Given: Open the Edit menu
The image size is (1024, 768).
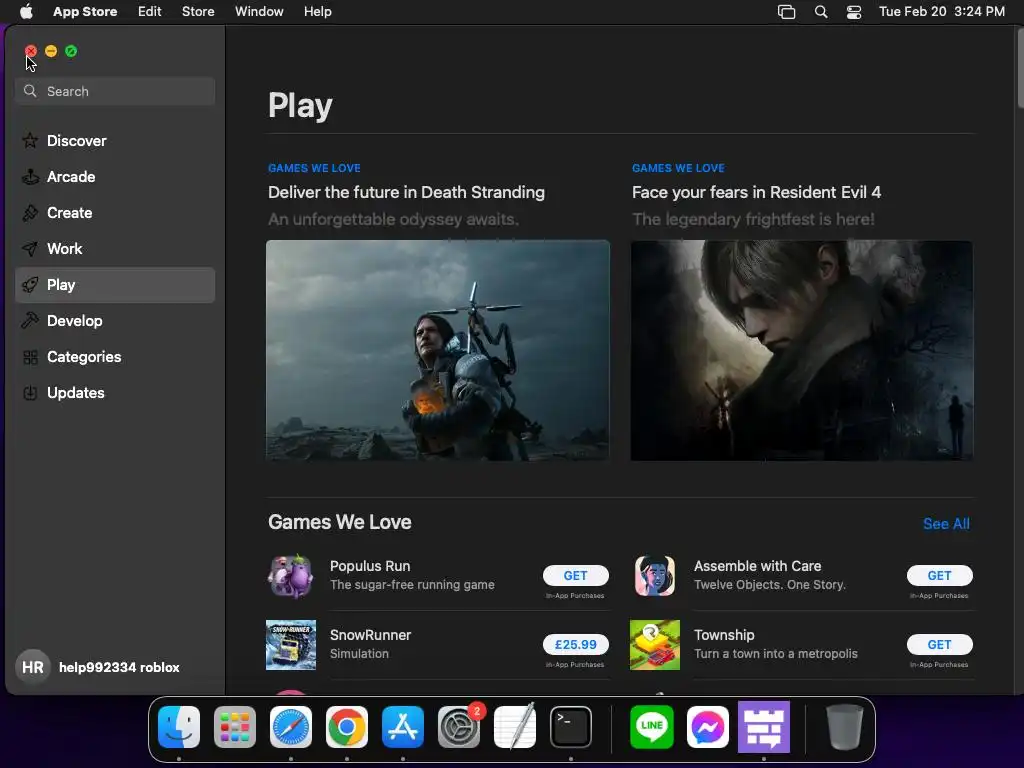Looking at the screenshot, I should (x=150, y=12).
